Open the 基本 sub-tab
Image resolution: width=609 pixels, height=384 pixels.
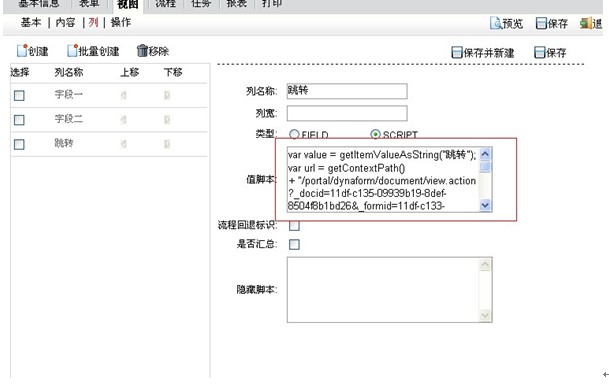(31, 23)
